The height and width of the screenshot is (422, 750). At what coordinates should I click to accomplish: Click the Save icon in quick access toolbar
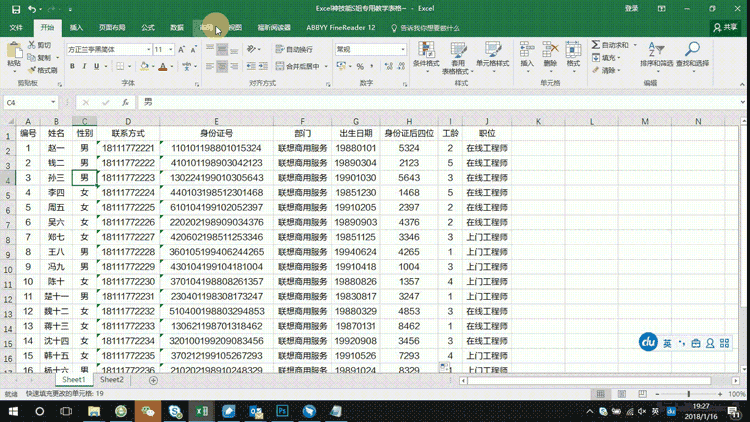tap(16, 9)
